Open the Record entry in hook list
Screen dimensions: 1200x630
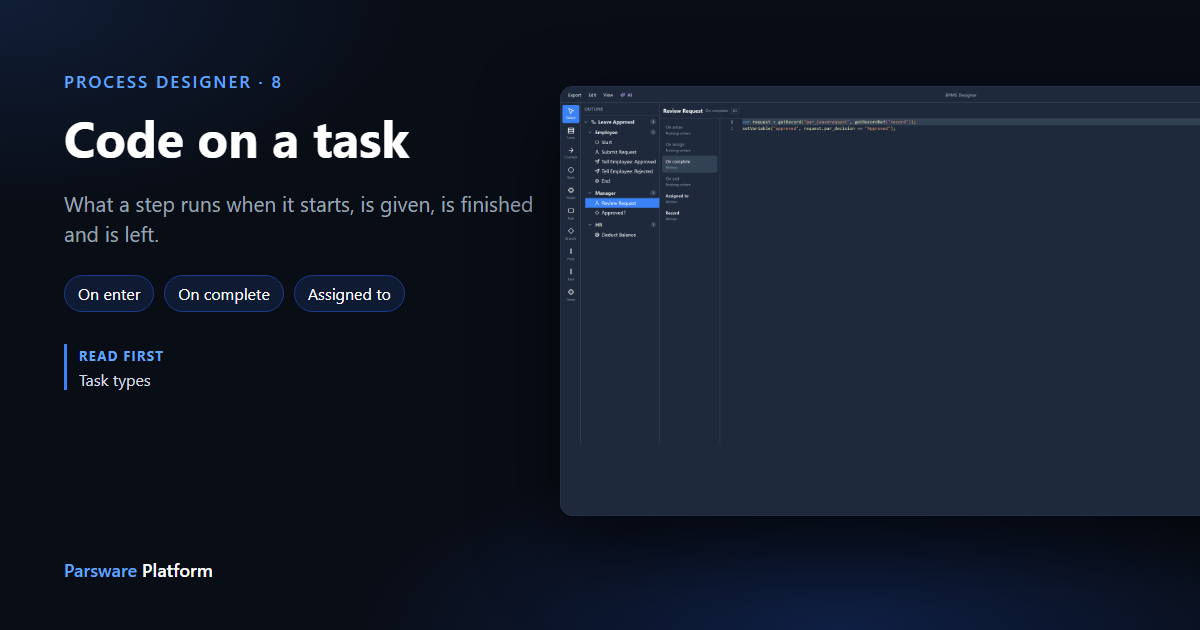tap(690, 216)
